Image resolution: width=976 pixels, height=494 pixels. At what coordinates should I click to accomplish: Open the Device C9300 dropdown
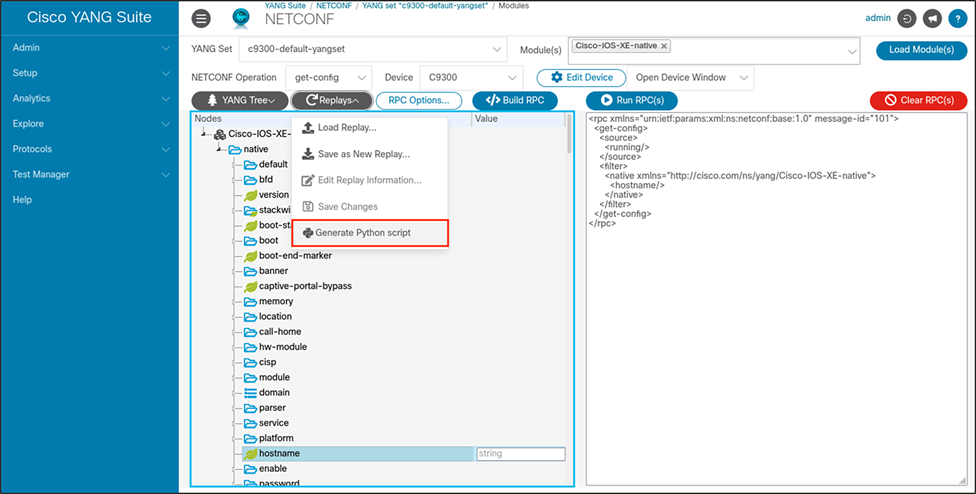tap(471, 78)
